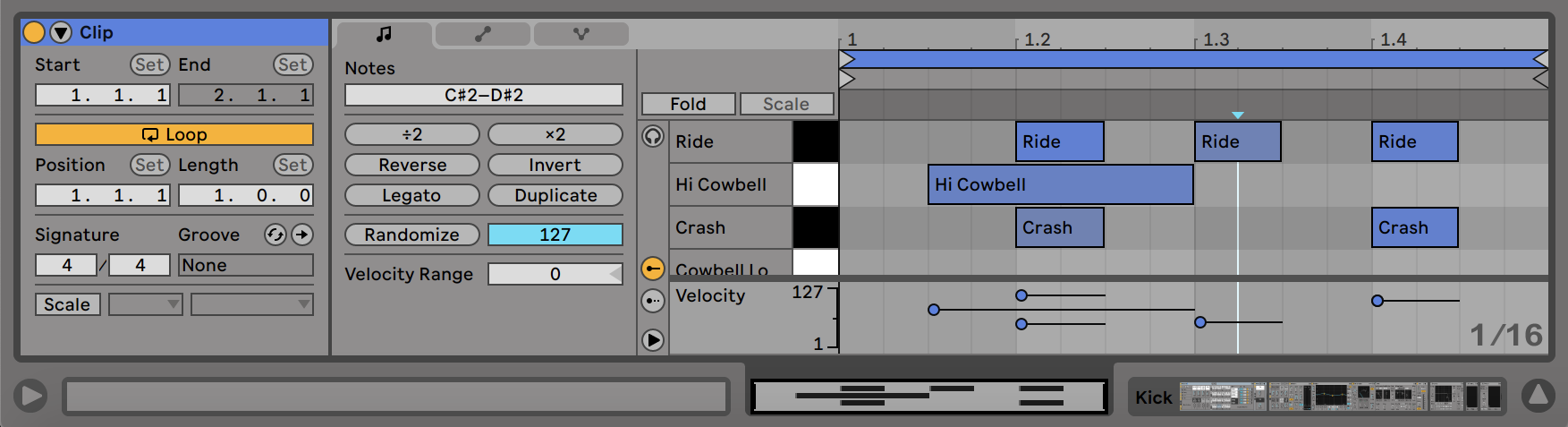The height and width of the screenshot is (427, 1568).
Task: Click the 1.4 ruler marker
Action: pos(1393,39)
